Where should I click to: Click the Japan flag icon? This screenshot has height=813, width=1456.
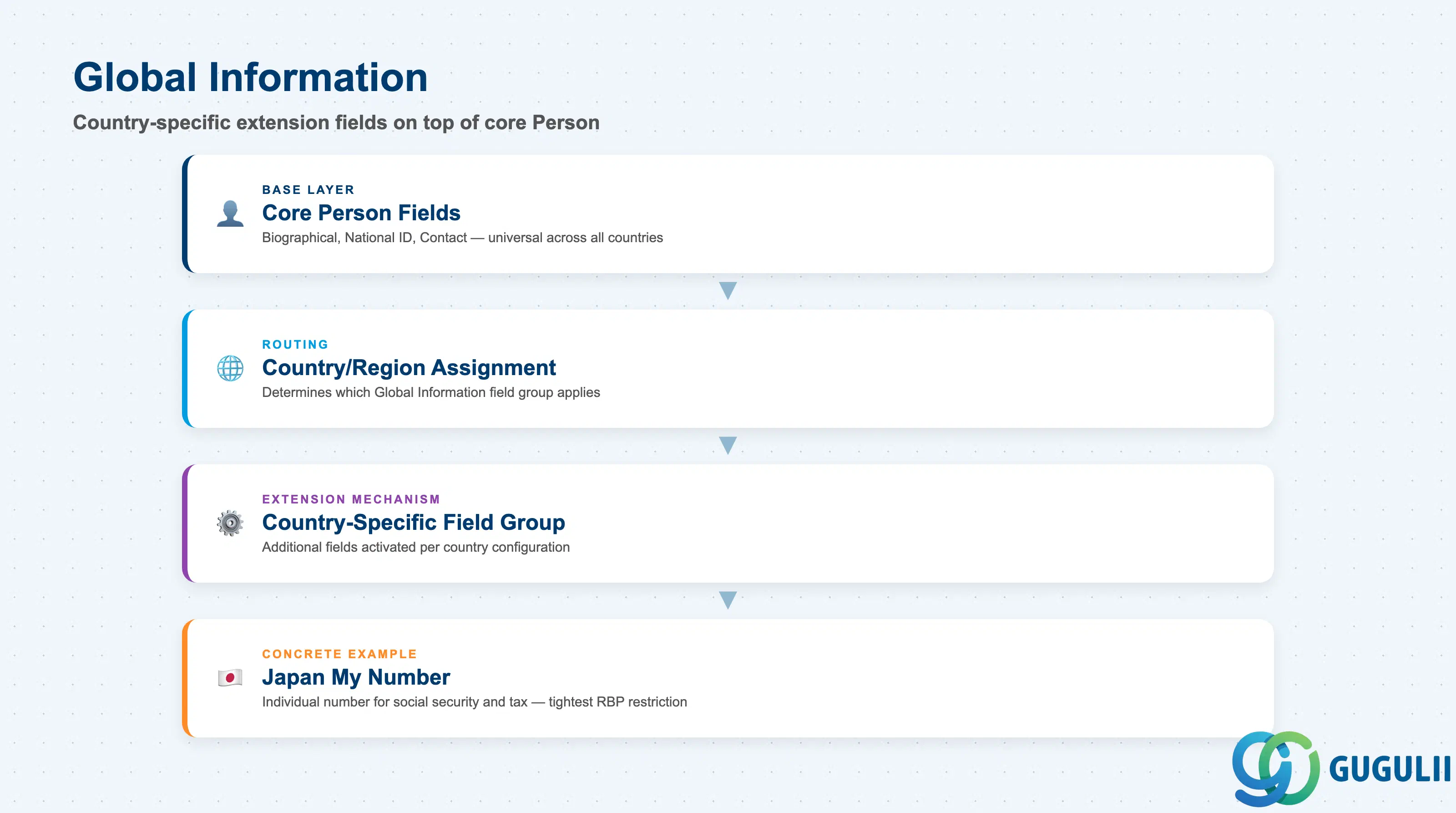tap(230, 677)
